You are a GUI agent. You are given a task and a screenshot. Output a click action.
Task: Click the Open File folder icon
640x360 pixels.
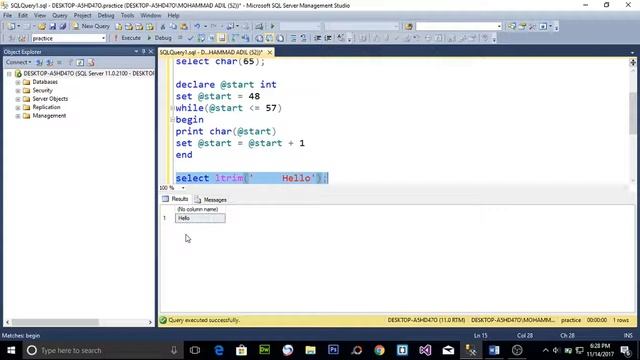42,27
